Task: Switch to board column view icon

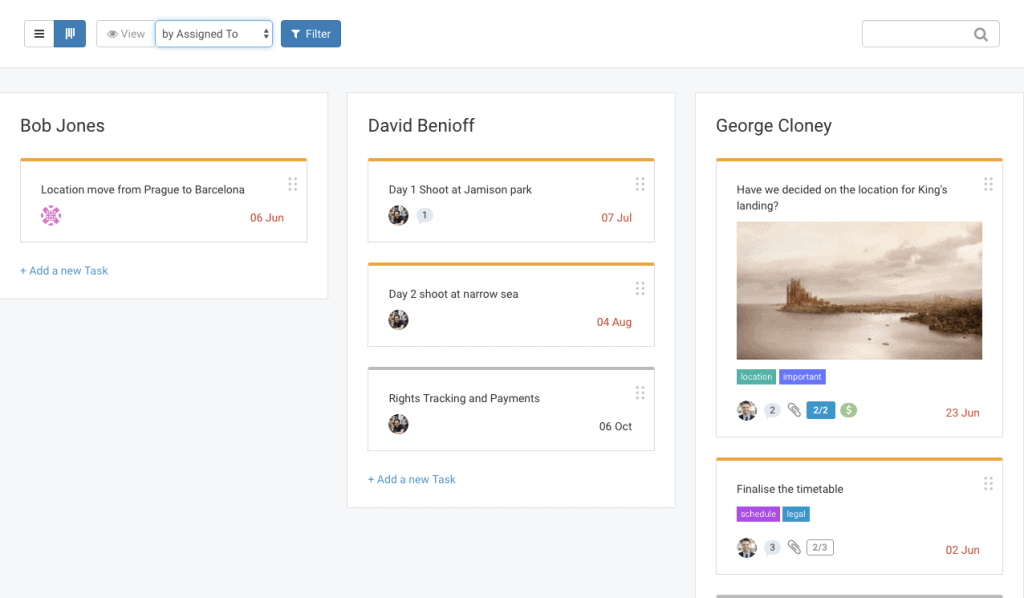Action: click(x=70, y=34)
